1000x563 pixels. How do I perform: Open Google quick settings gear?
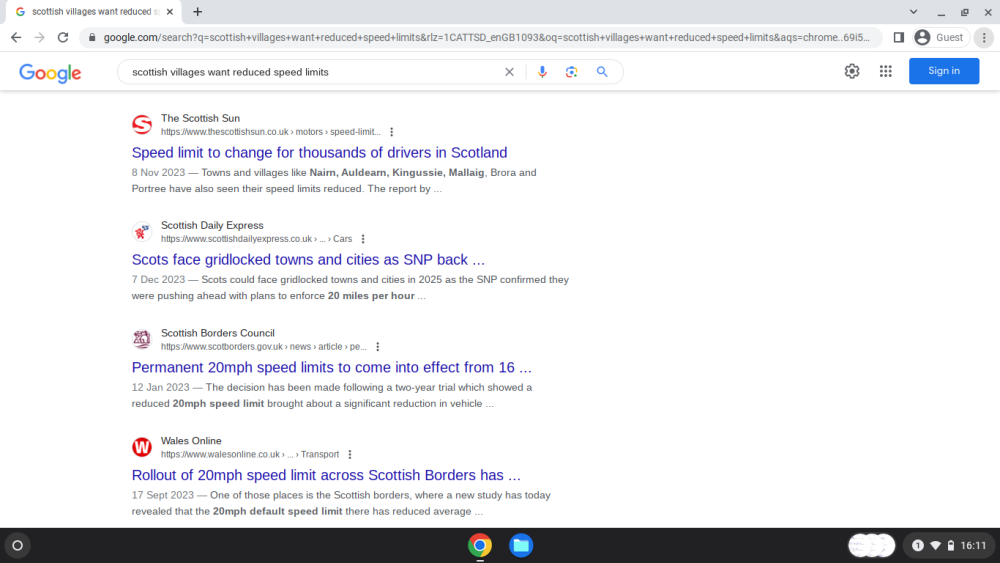(852, 71)
